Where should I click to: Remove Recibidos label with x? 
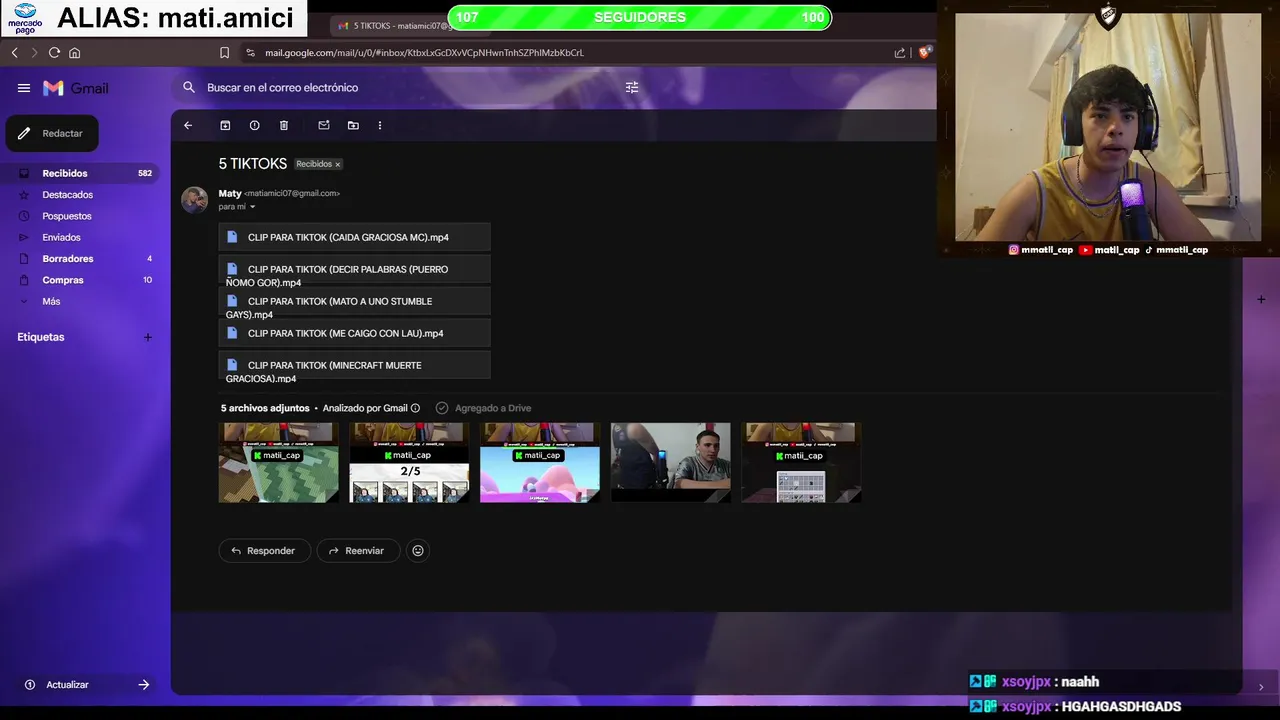pos(338,164)
